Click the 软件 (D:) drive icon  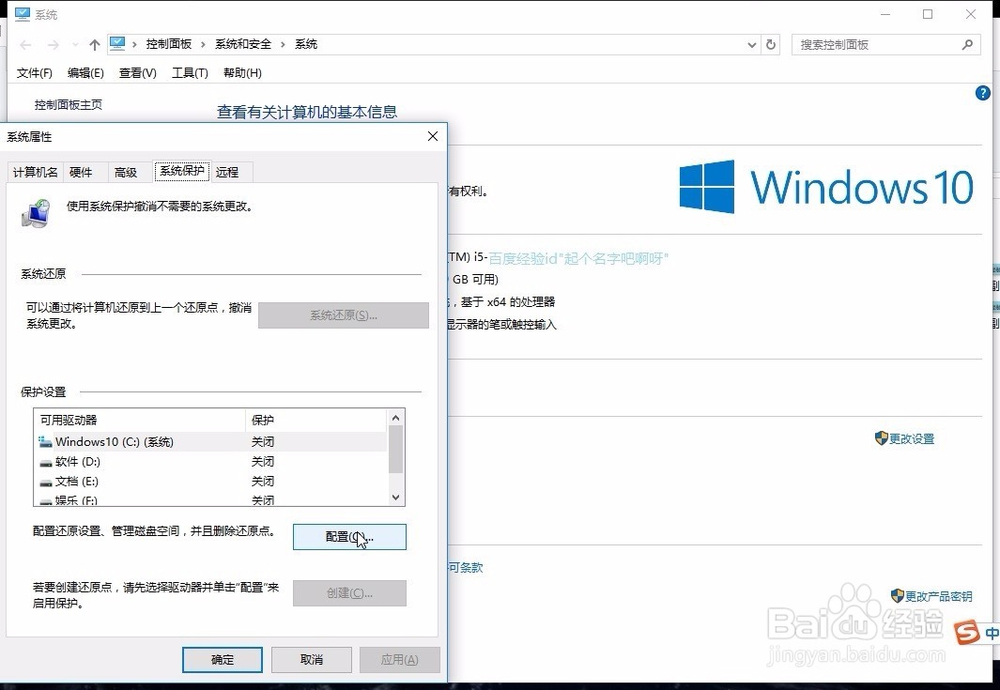tap(48, 461)
